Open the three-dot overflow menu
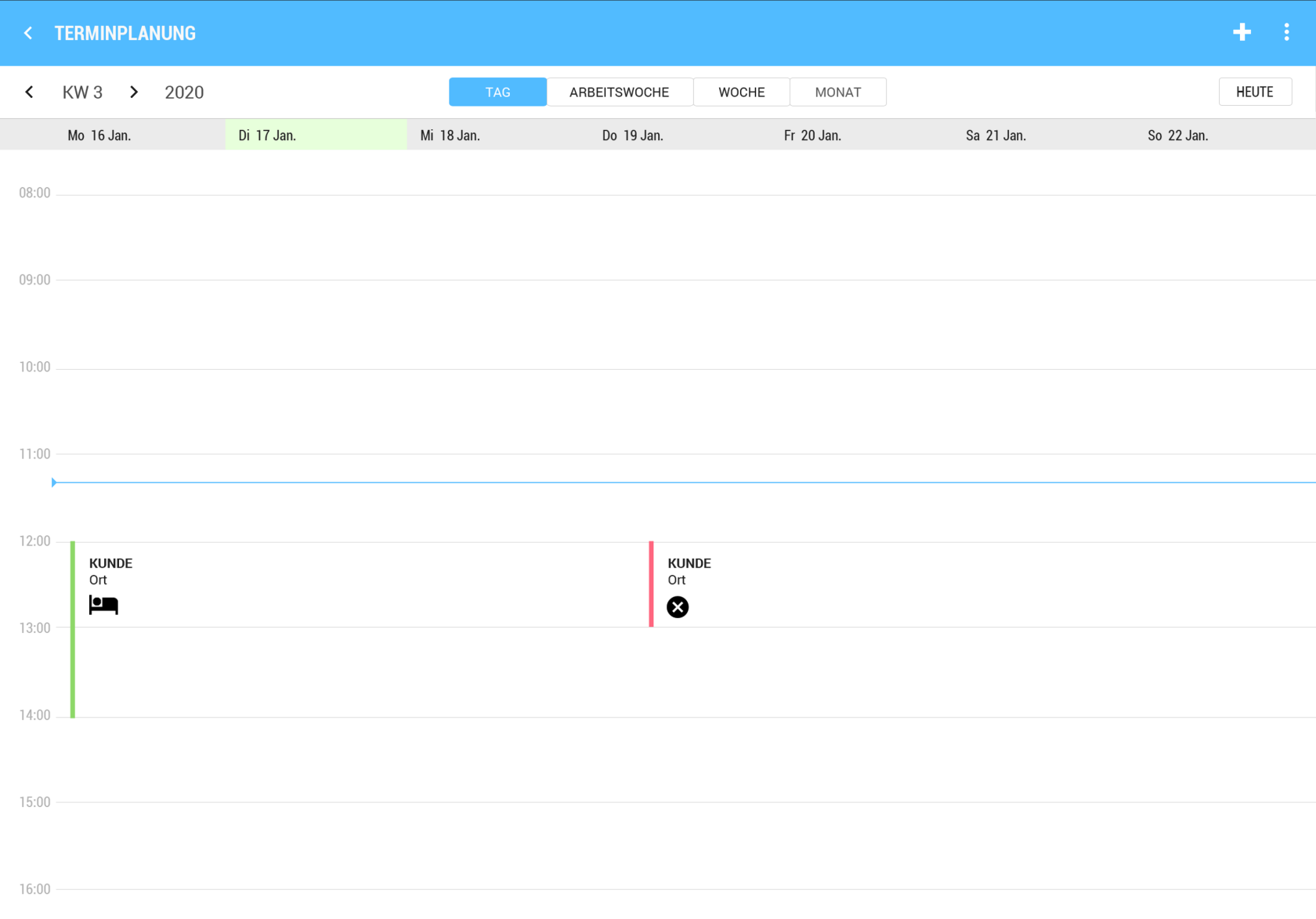 click(x=1286, y=32)
